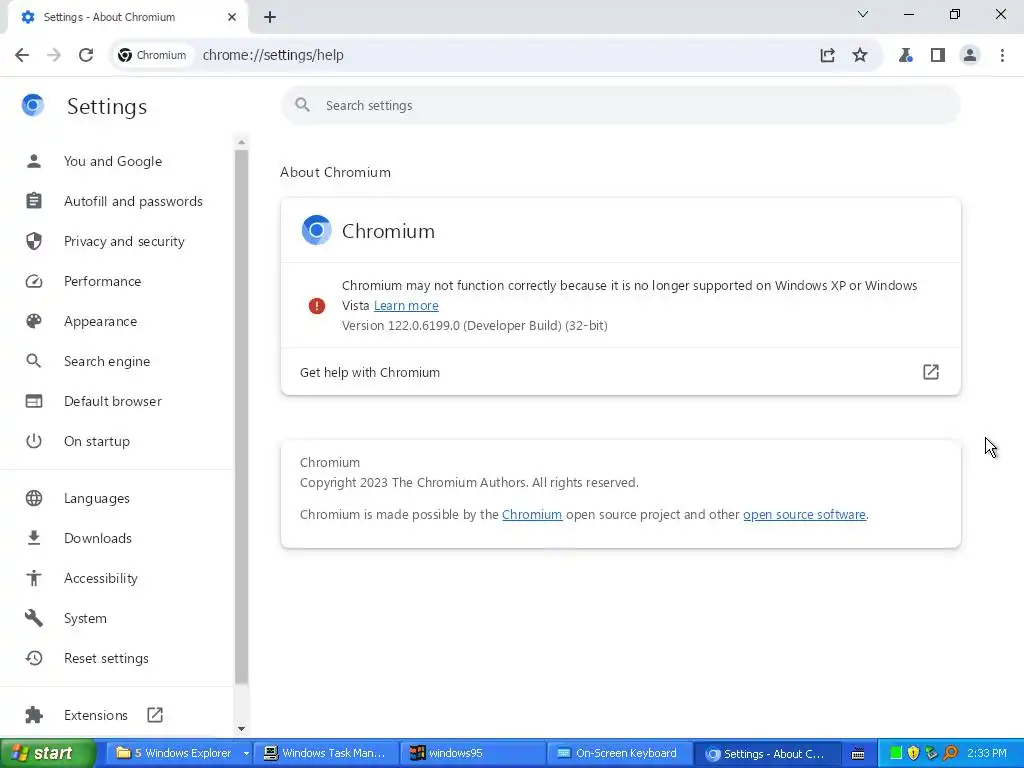The image size is (1024, 768).
Task: Click the person icon beside You and Google
Action: click(x=34, y=161)
